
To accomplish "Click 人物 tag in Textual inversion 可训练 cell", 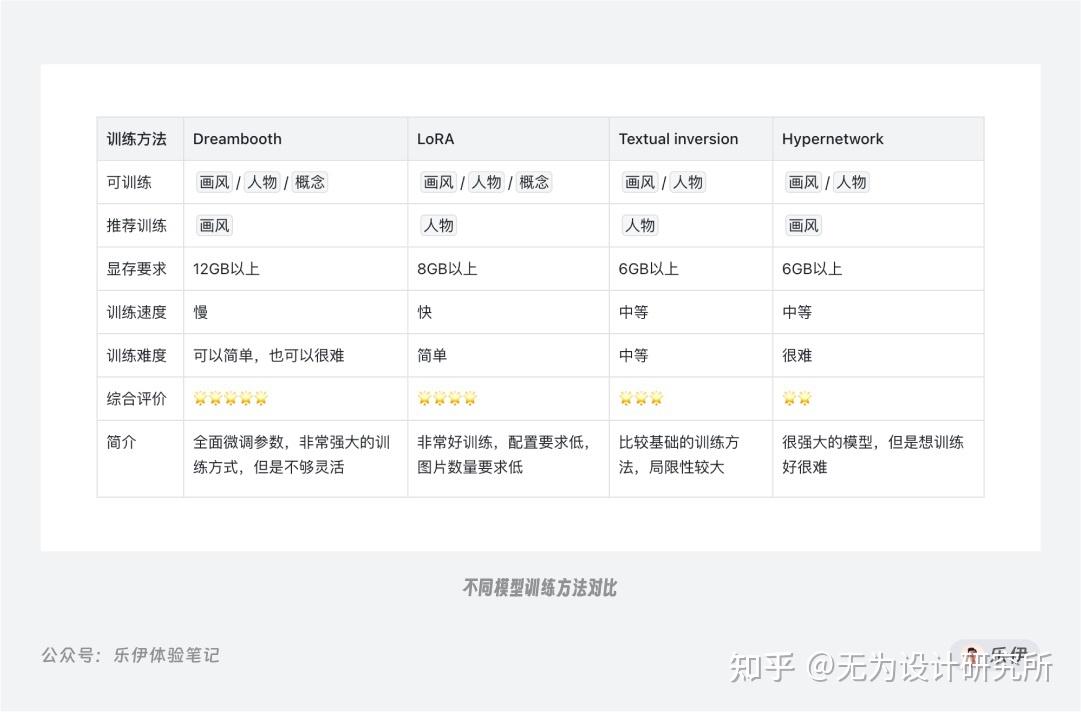I will (687, 183).
